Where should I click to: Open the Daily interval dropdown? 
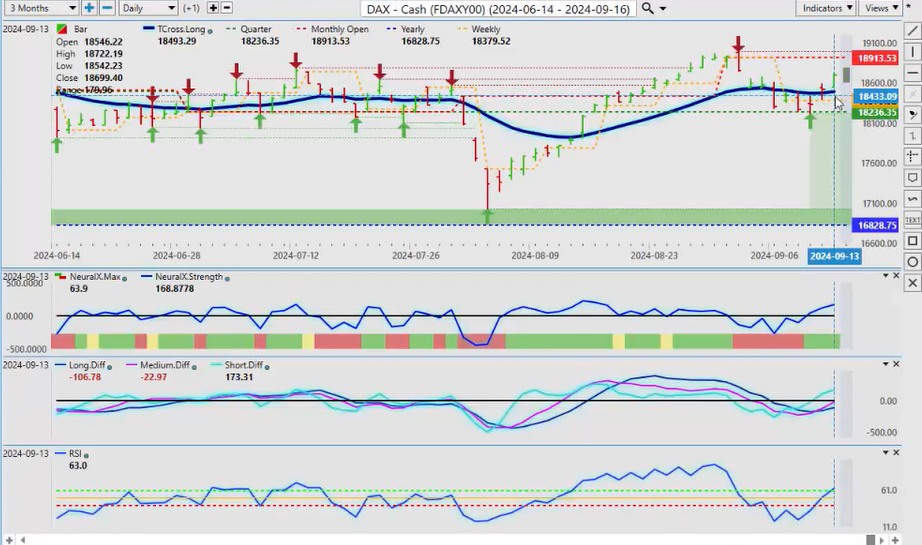point(146,8)
